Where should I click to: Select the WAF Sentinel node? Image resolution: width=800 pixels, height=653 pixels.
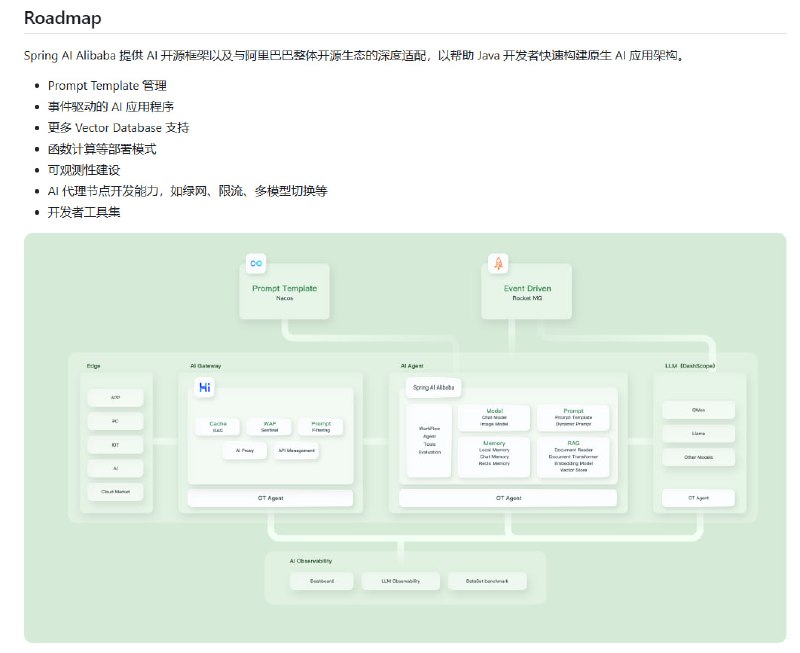point(270,426)
